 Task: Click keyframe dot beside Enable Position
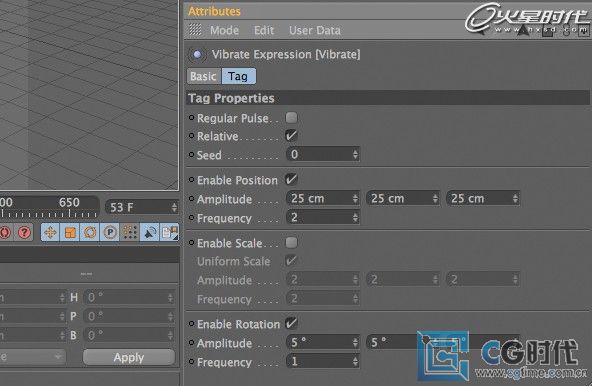(x=191, y=180)
